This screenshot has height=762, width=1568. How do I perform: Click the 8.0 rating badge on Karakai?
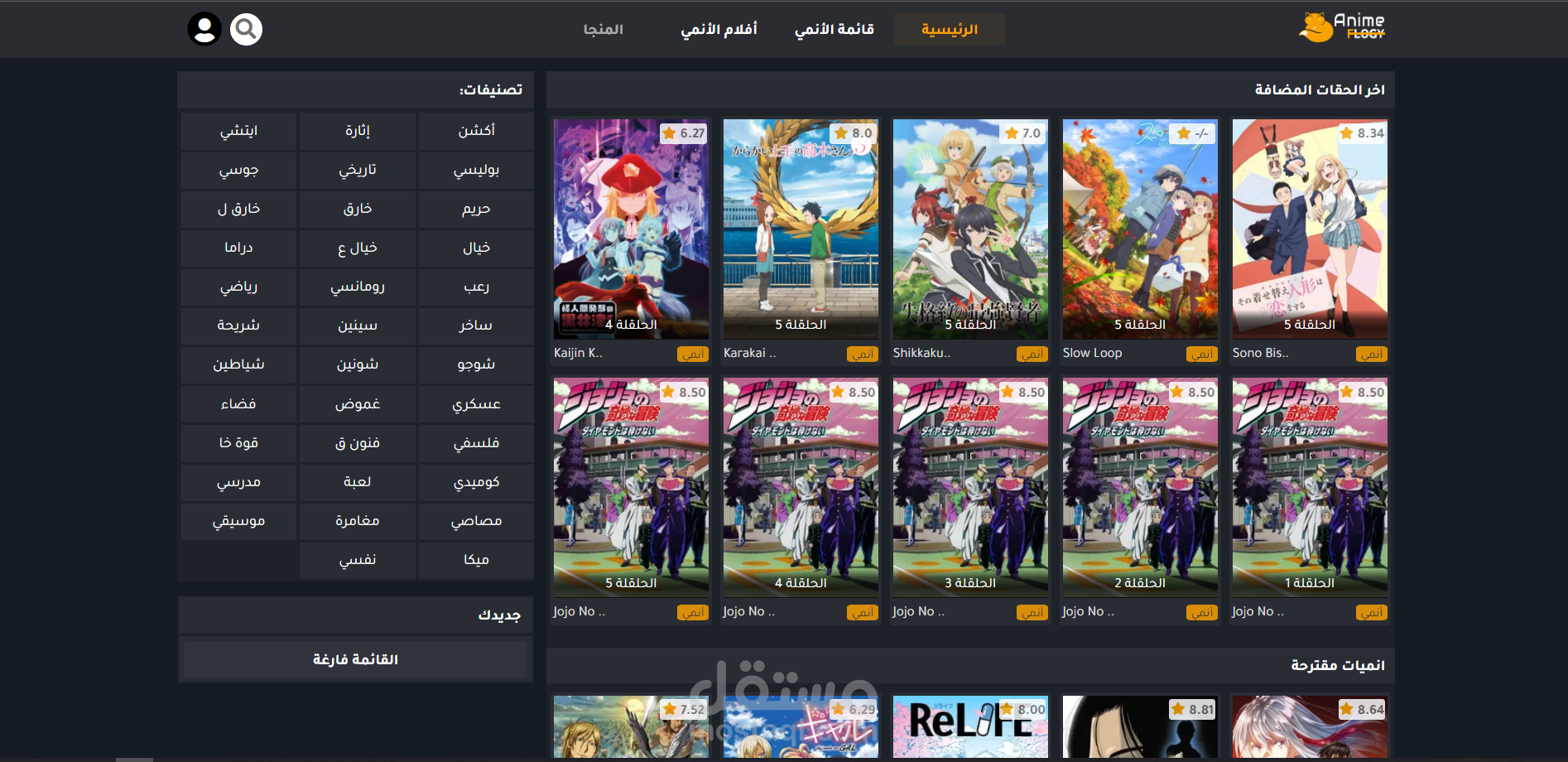point(854,133)
